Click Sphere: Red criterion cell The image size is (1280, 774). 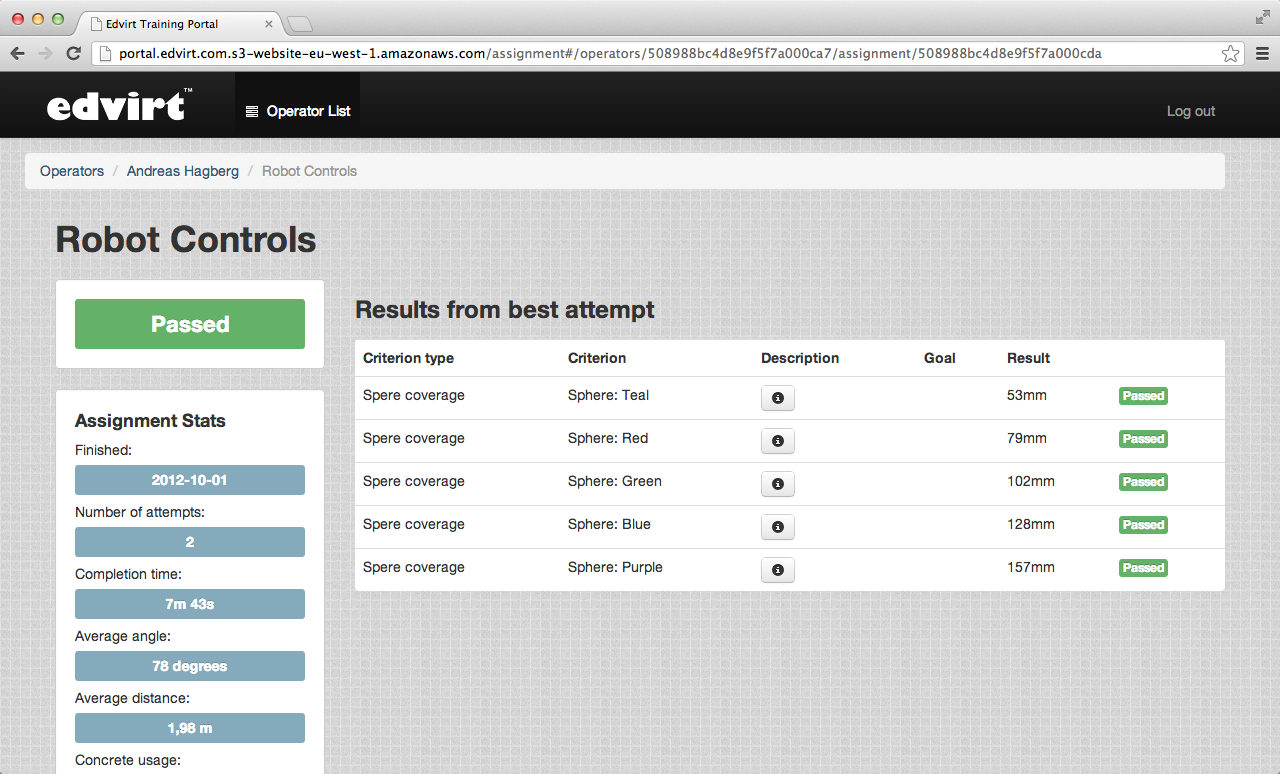(608, 438)
